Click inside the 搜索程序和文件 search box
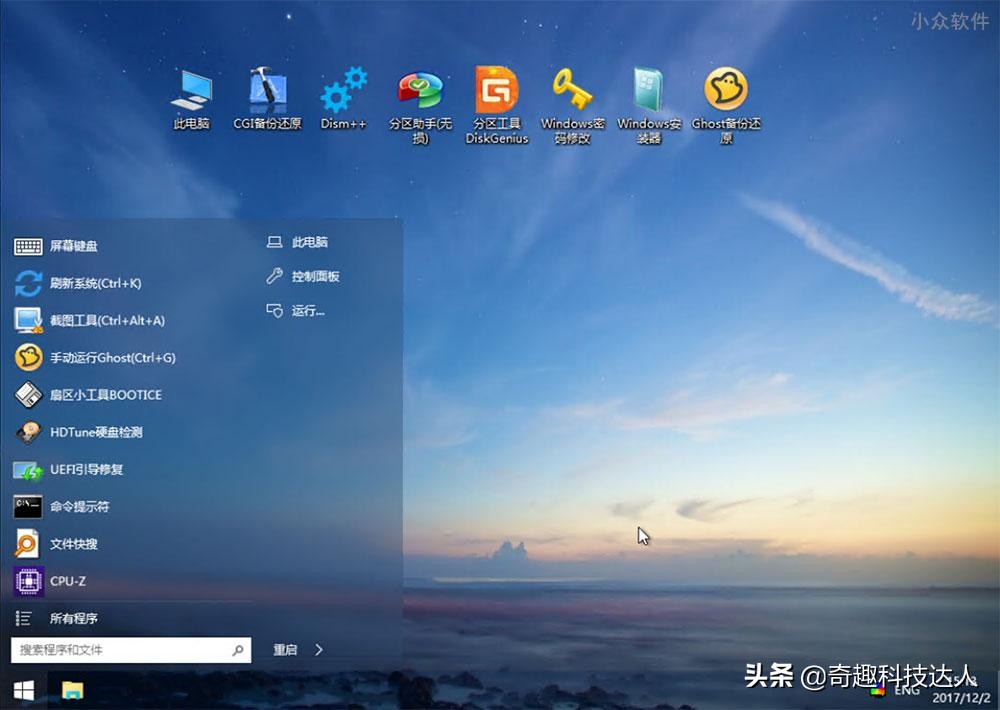 coord(120,649)
